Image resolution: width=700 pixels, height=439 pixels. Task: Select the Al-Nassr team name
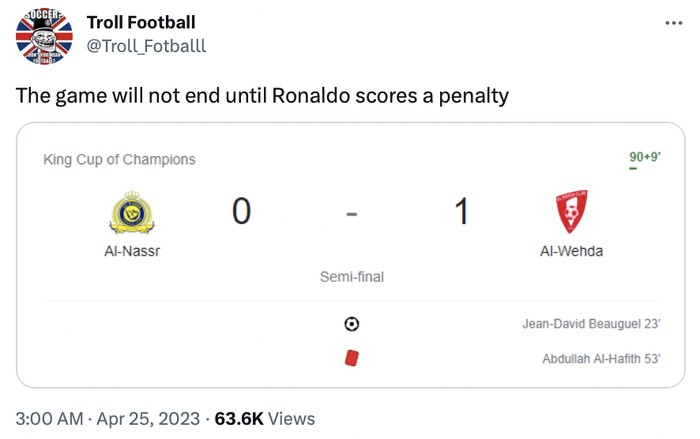(131, 251)
